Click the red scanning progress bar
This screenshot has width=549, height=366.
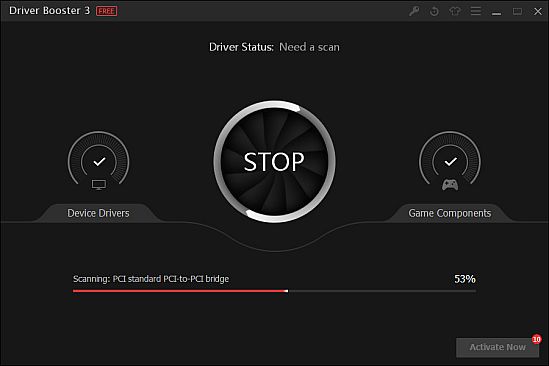coord(274,291)
